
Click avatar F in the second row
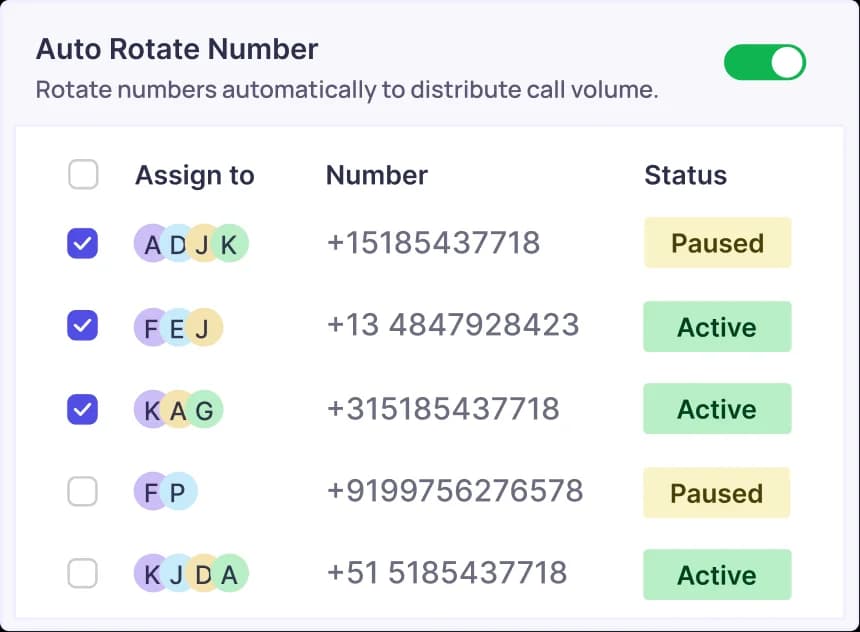(x=152, y=327)
